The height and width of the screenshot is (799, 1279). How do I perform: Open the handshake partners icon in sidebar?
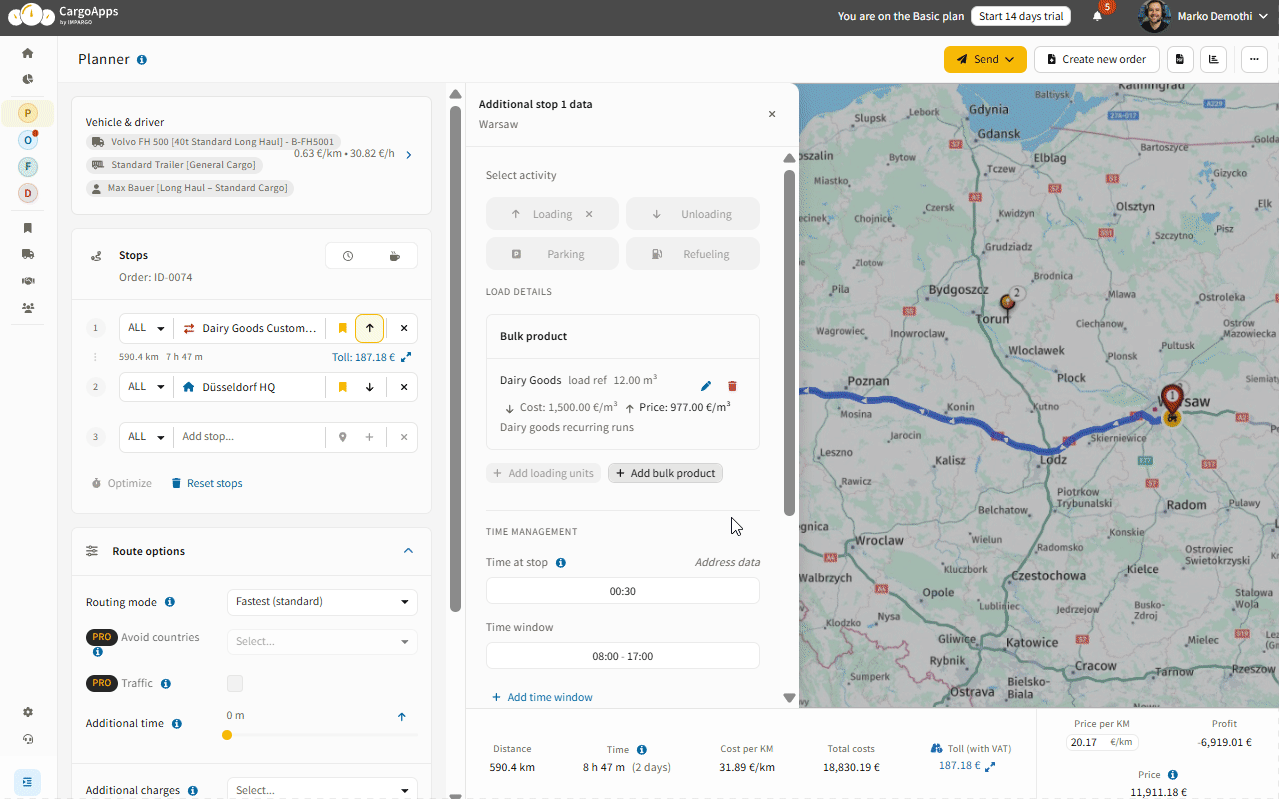click(x=28, y=281)
